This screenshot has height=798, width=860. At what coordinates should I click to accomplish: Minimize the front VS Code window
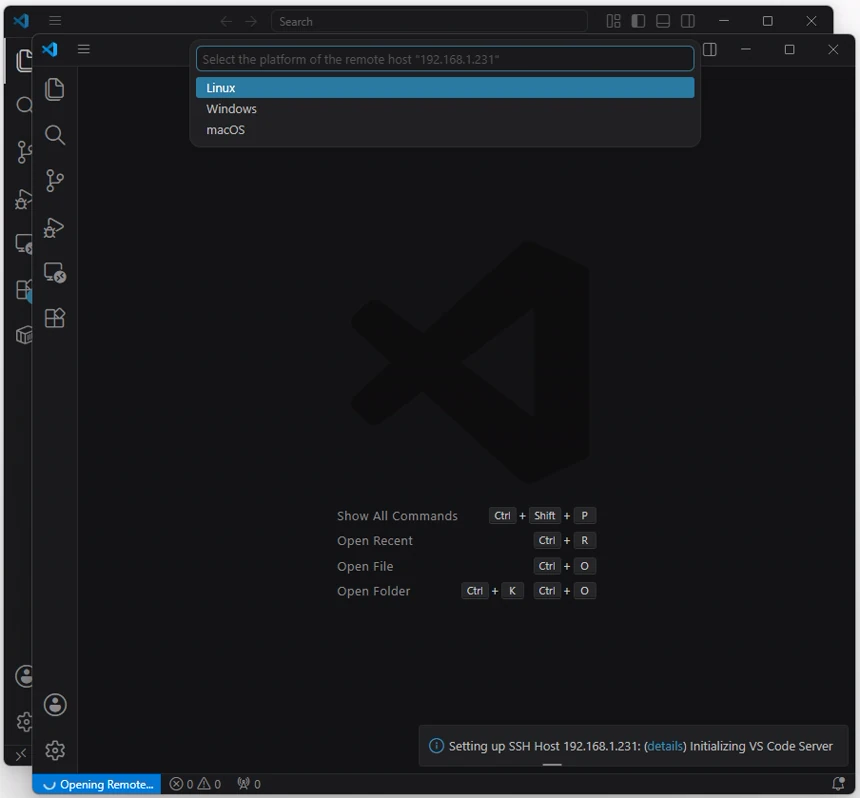(745, 49)
